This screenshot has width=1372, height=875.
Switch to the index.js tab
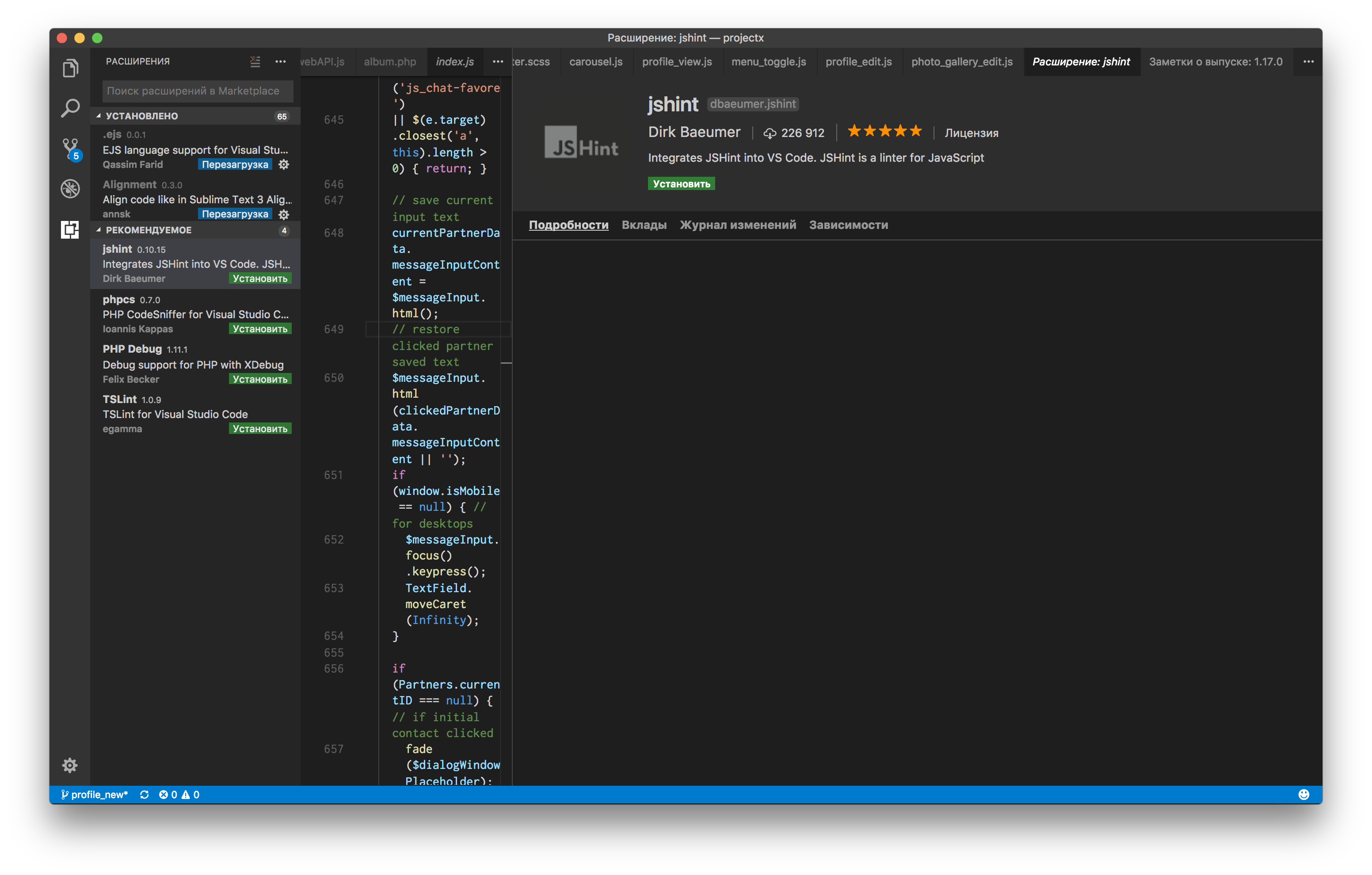click(x=455, y=61)
